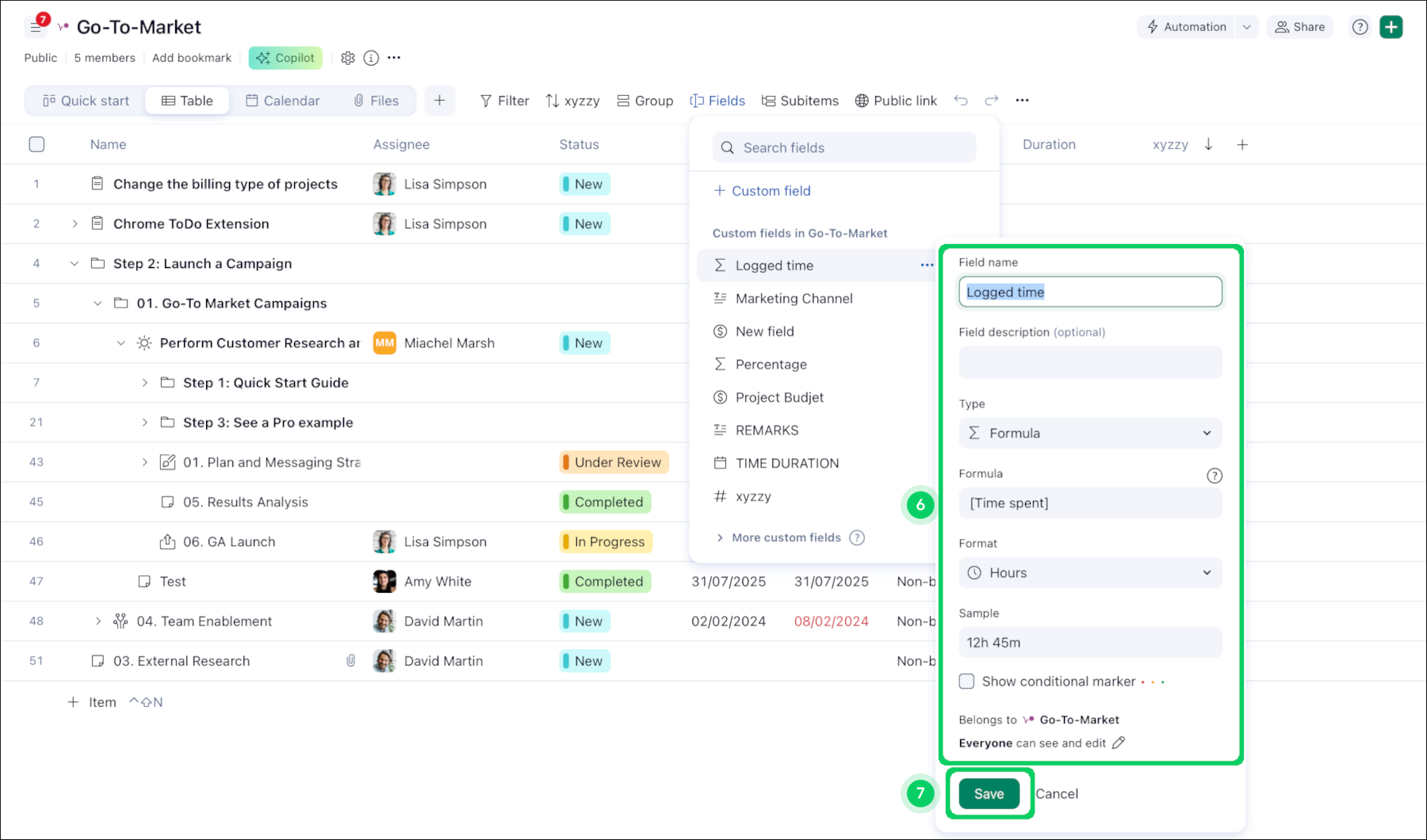Switch to the Calendar tab

pyautogui.click(x=283, y=101)
